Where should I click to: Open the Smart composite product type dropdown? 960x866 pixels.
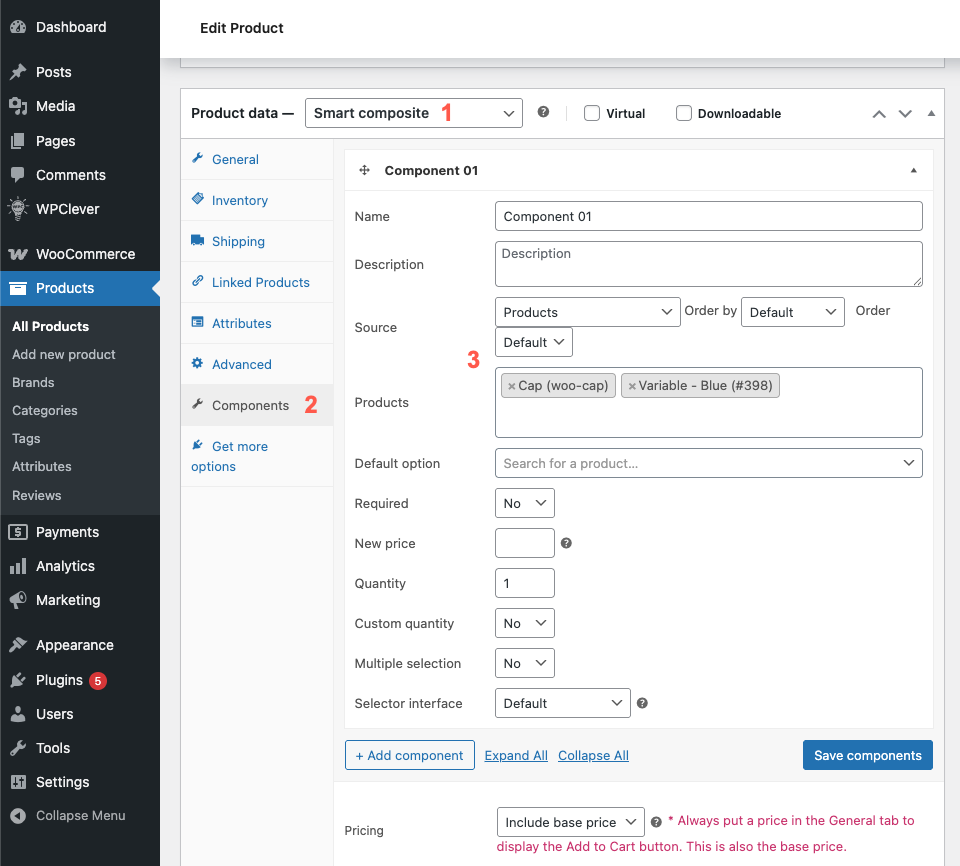point(413,113)
